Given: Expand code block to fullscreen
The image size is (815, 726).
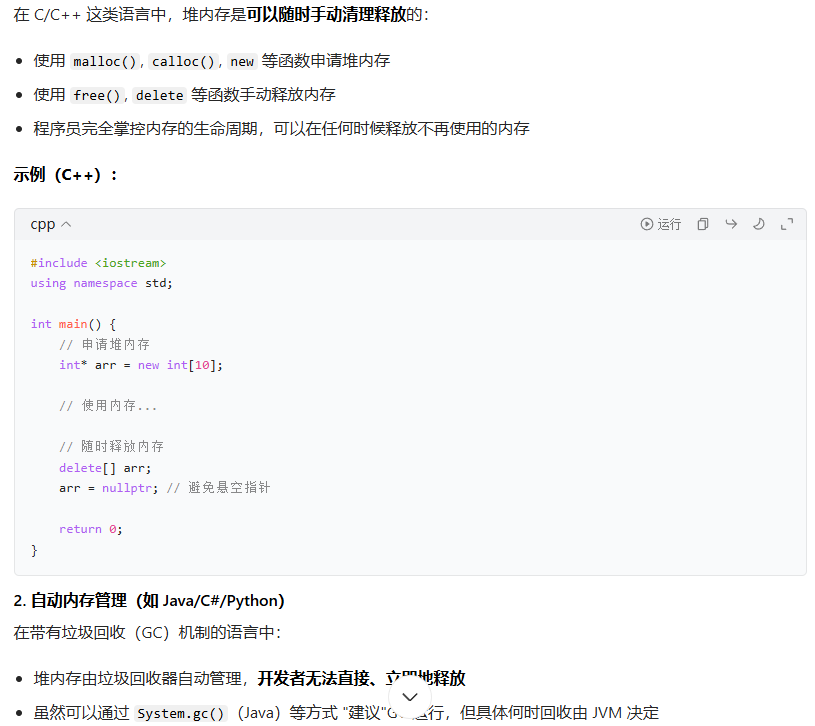Looking at the screenshot, I should pos(787,224).
